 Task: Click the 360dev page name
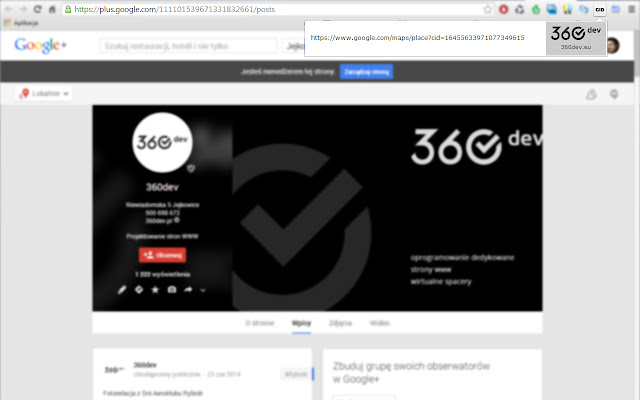162,187
